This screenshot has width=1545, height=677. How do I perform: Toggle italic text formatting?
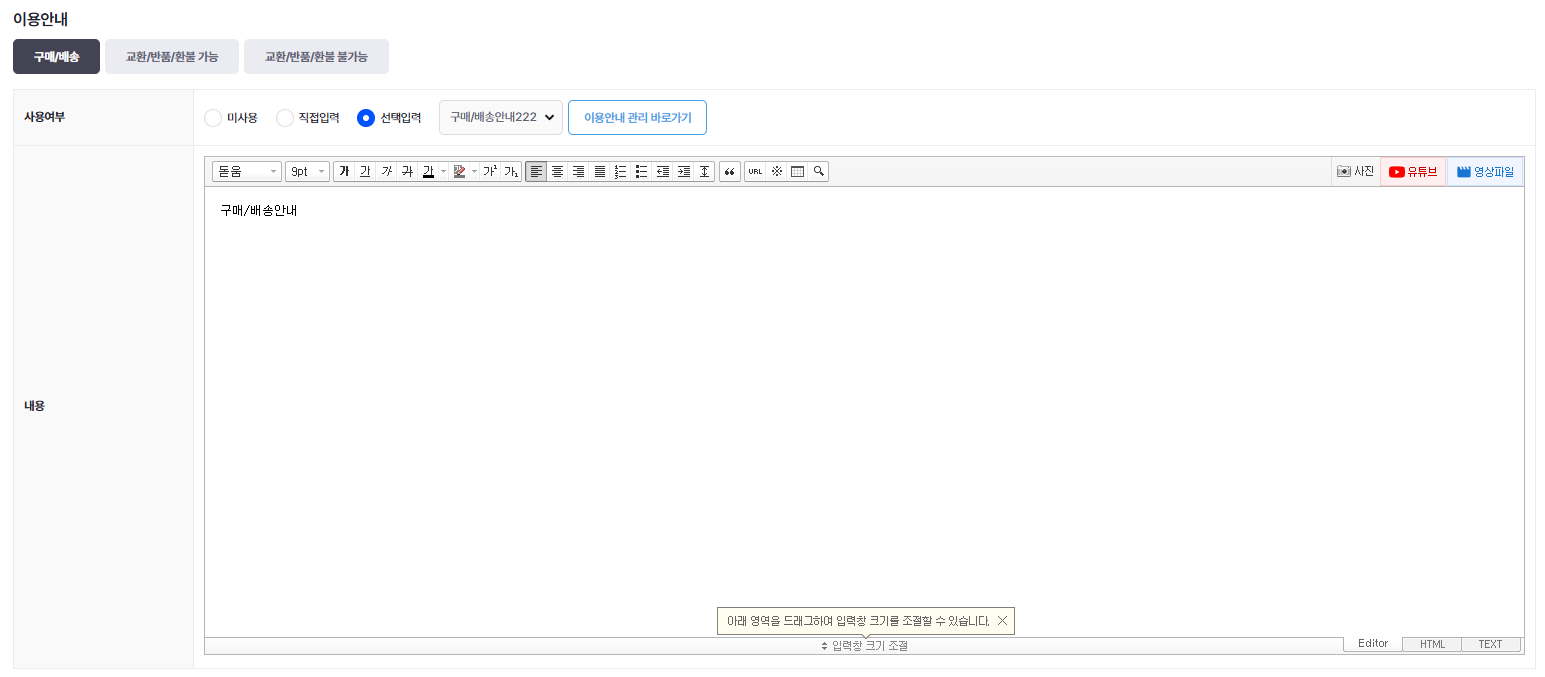pyautogui.click(x=386, y=171)
